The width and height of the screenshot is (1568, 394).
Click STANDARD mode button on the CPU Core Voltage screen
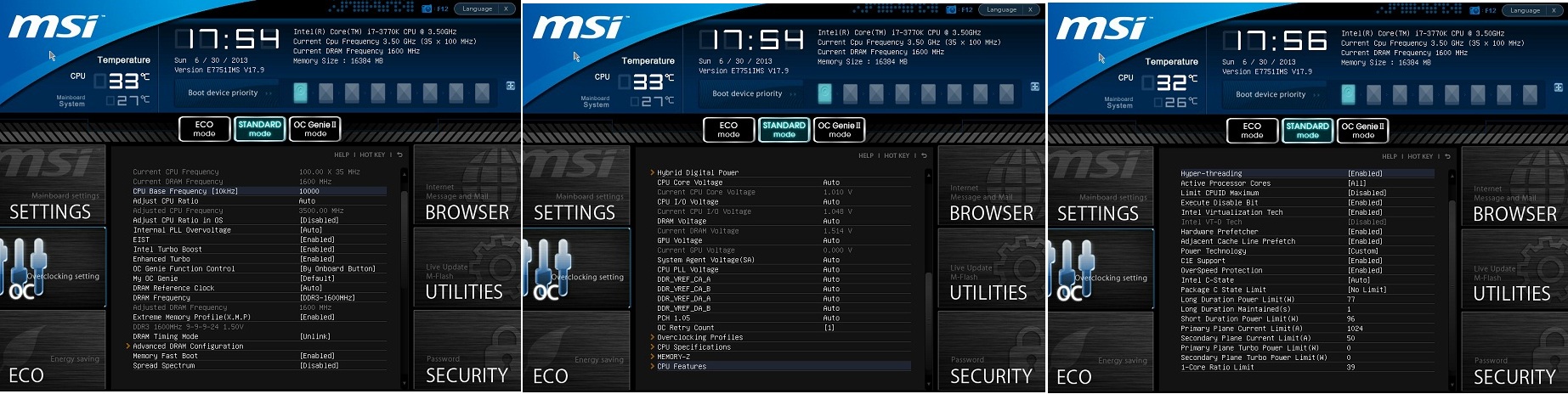point(784,129)
